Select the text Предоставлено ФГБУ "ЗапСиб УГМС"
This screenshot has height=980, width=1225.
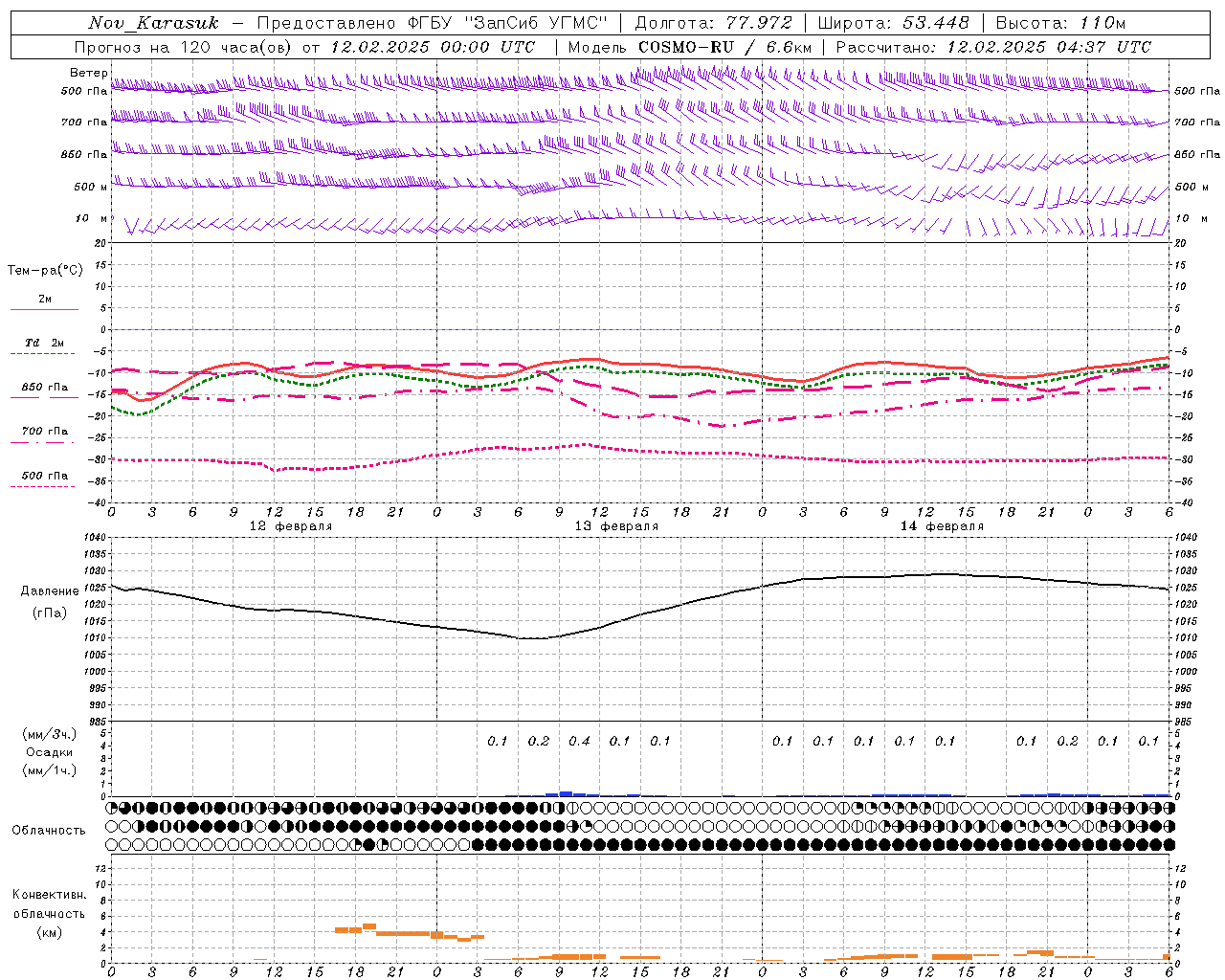pos(434,23)
